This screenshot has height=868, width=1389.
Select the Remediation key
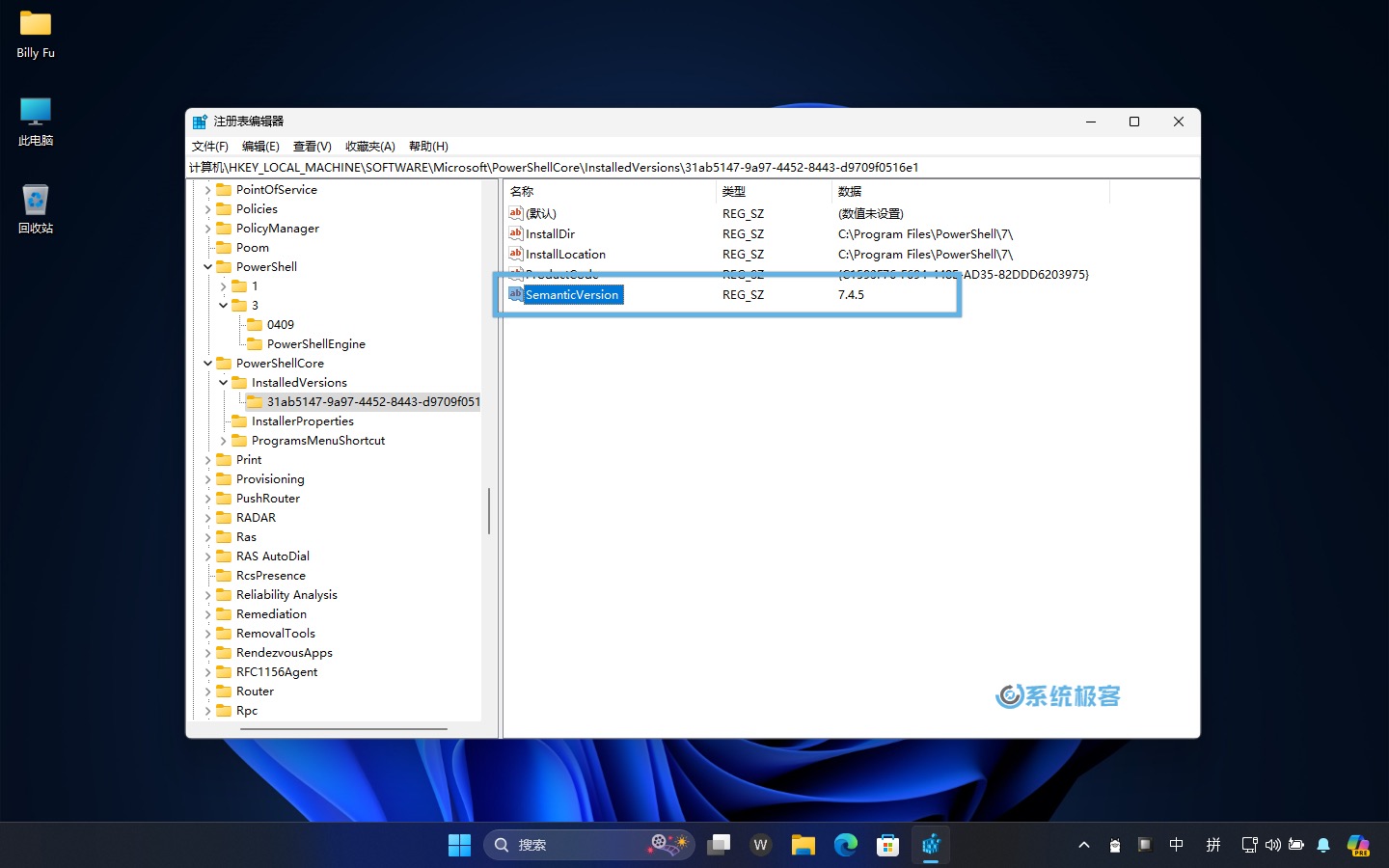271,613
